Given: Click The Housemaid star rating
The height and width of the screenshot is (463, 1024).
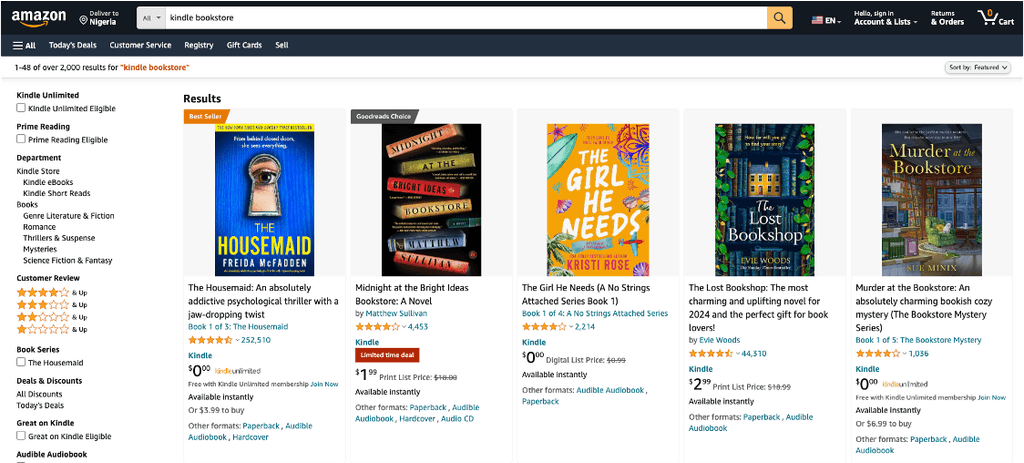Looking at the screenshot, I should (x=210, y=340).
